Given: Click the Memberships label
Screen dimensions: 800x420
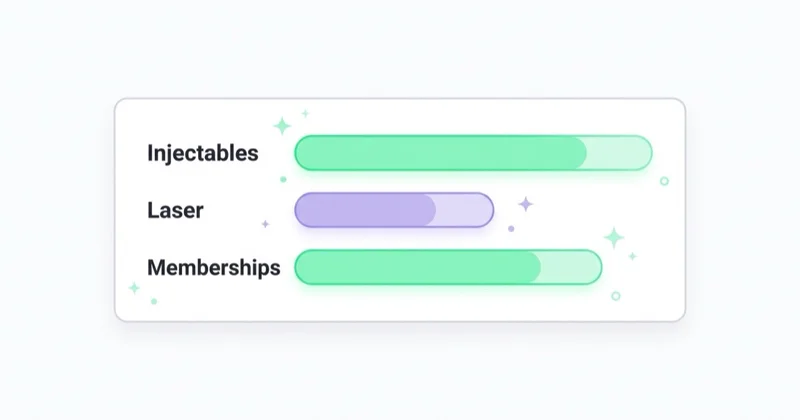Looking at the screenshot, I should pyautogui.click(x=214, y=267).
